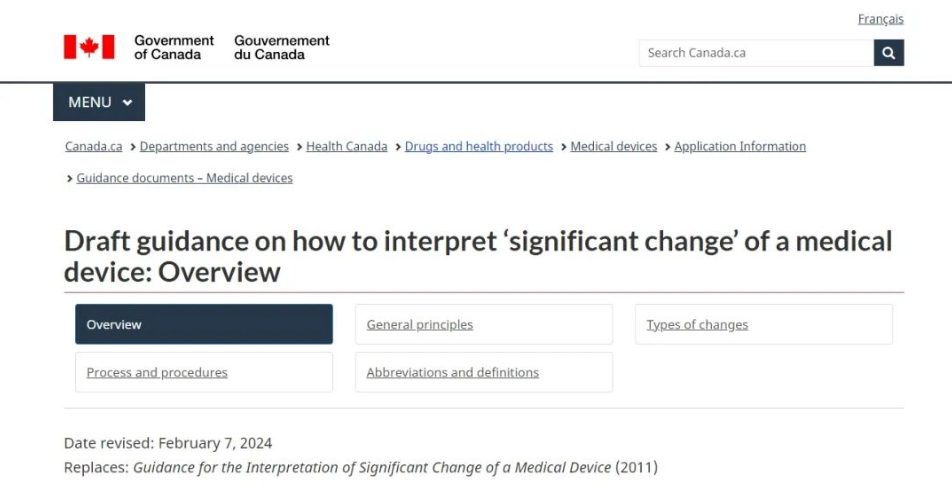Screen dimensions: 952x503
Task: Open Abbreviations and definitions tab
Action: pyautogui.click(x=483, y=372)
